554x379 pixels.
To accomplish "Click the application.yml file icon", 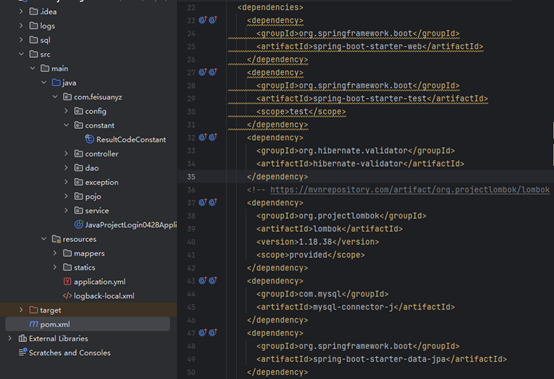I will pos(67,281).
